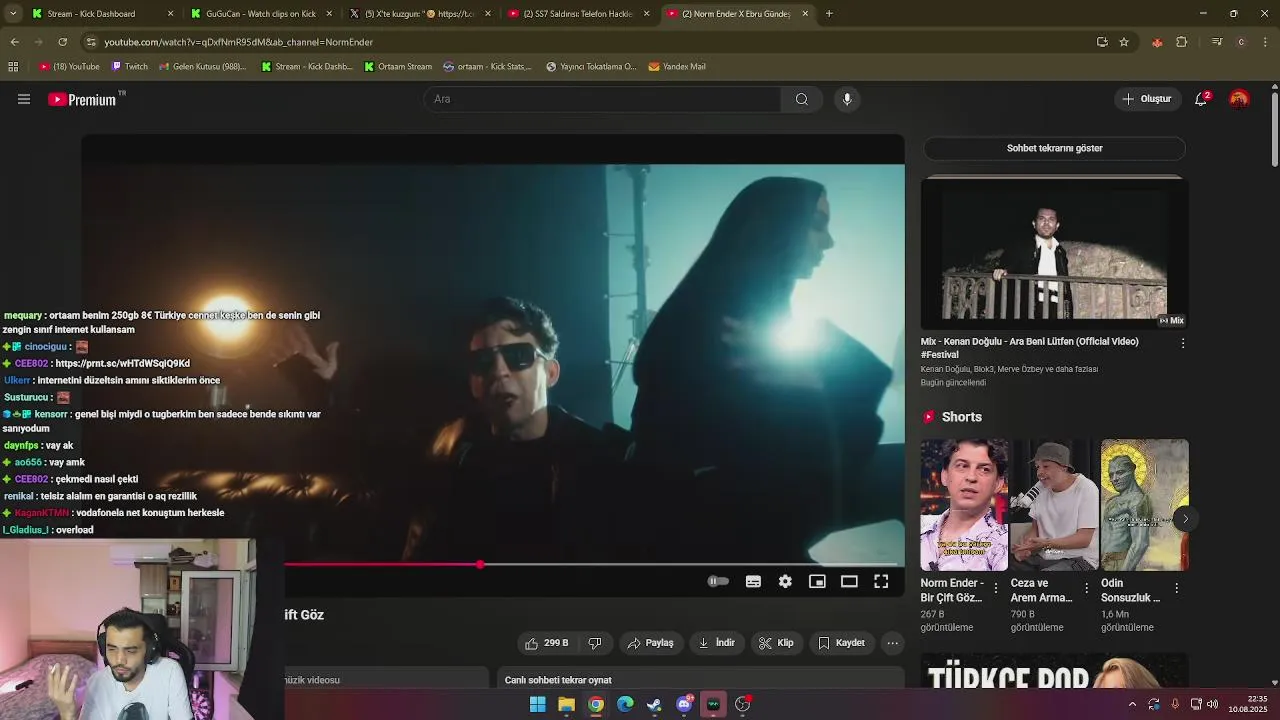Open Ceza ve Arem Arma short
This screenshot has width=1280, height=720.
[1054, 505]
